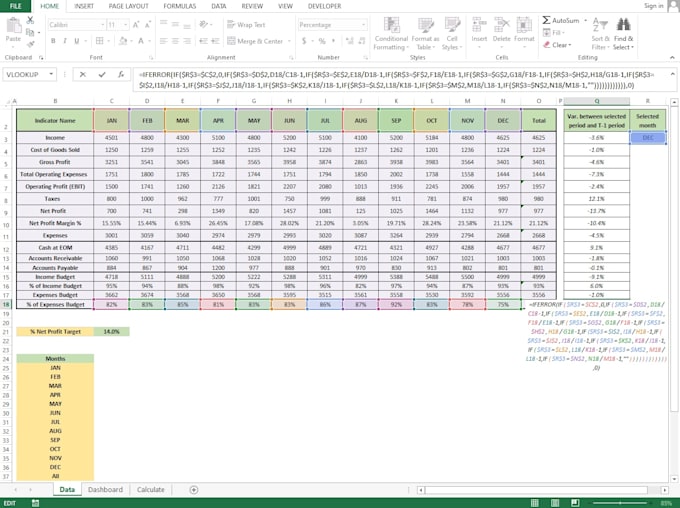Click the AutoSum button

[x=561, y=20]
